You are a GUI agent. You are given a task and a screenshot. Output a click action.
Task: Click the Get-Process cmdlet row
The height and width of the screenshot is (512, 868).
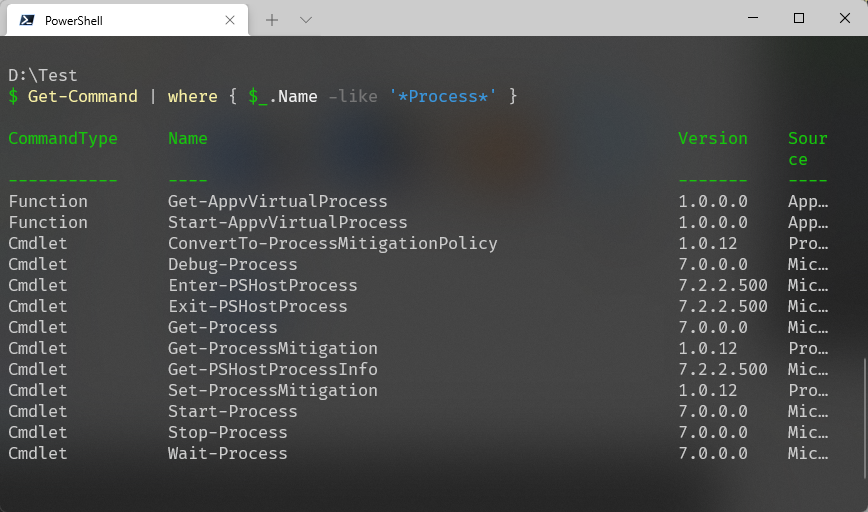point(418,327)
